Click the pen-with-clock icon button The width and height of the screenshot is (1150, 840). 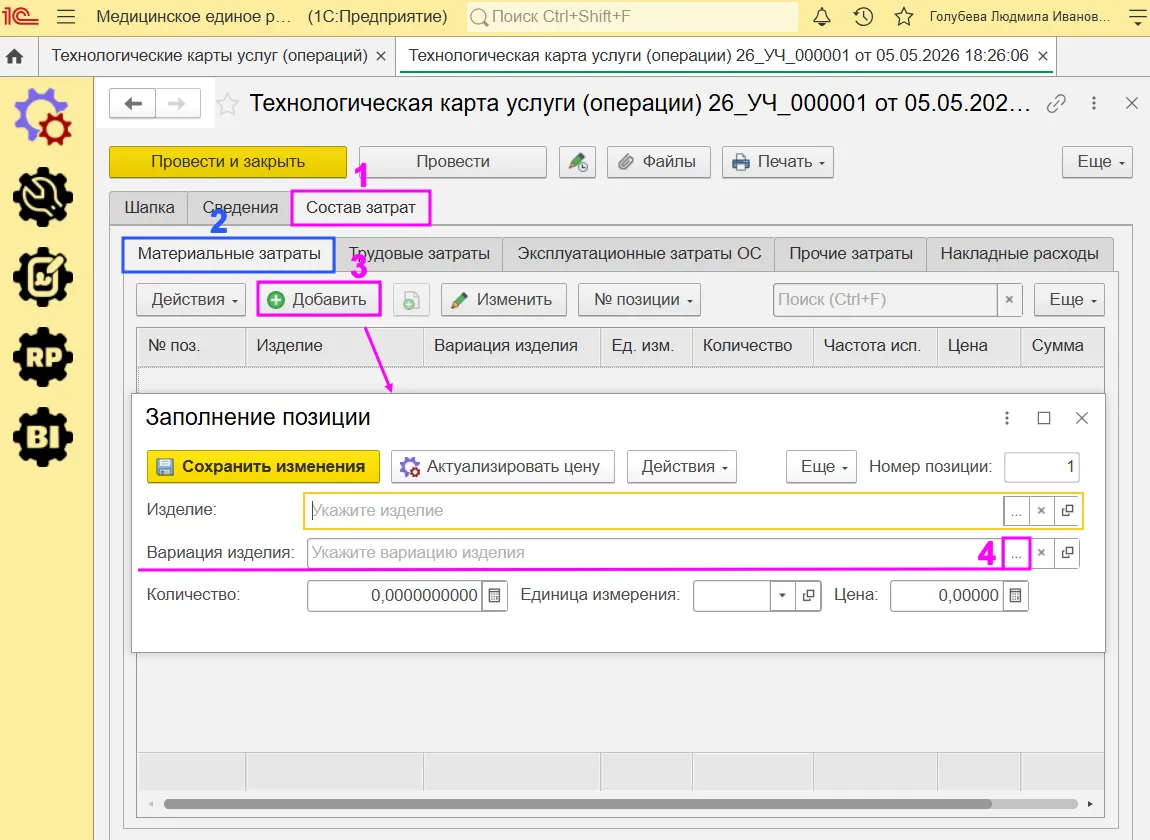577,162
